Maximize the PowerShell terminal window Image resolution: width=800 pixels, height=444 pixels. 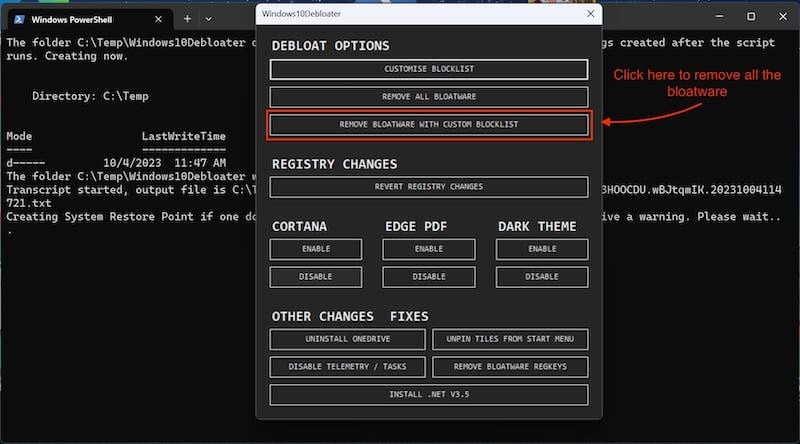click(x=751, y=16)
